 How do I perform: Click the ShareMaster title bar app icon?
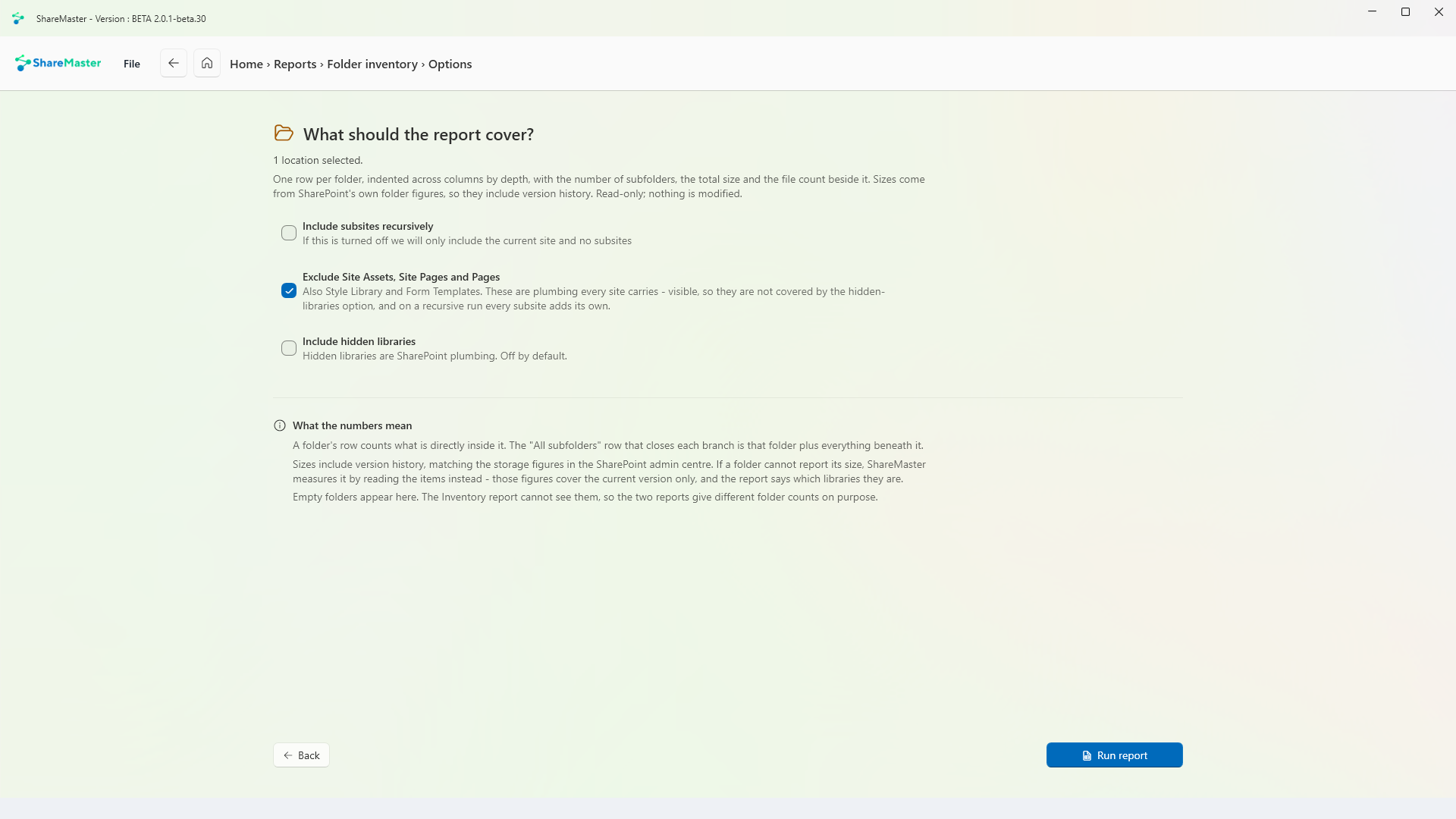[x=18, y=18]
